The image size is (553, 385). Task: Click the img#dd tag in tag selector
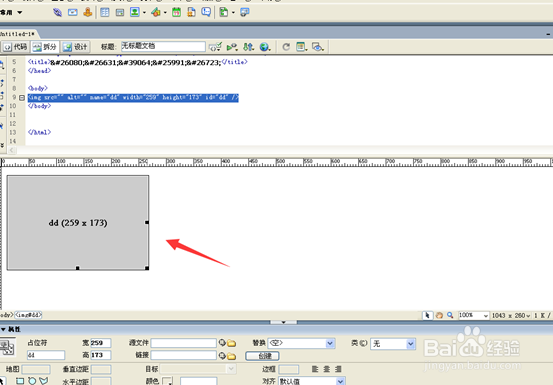coord(28,315)
